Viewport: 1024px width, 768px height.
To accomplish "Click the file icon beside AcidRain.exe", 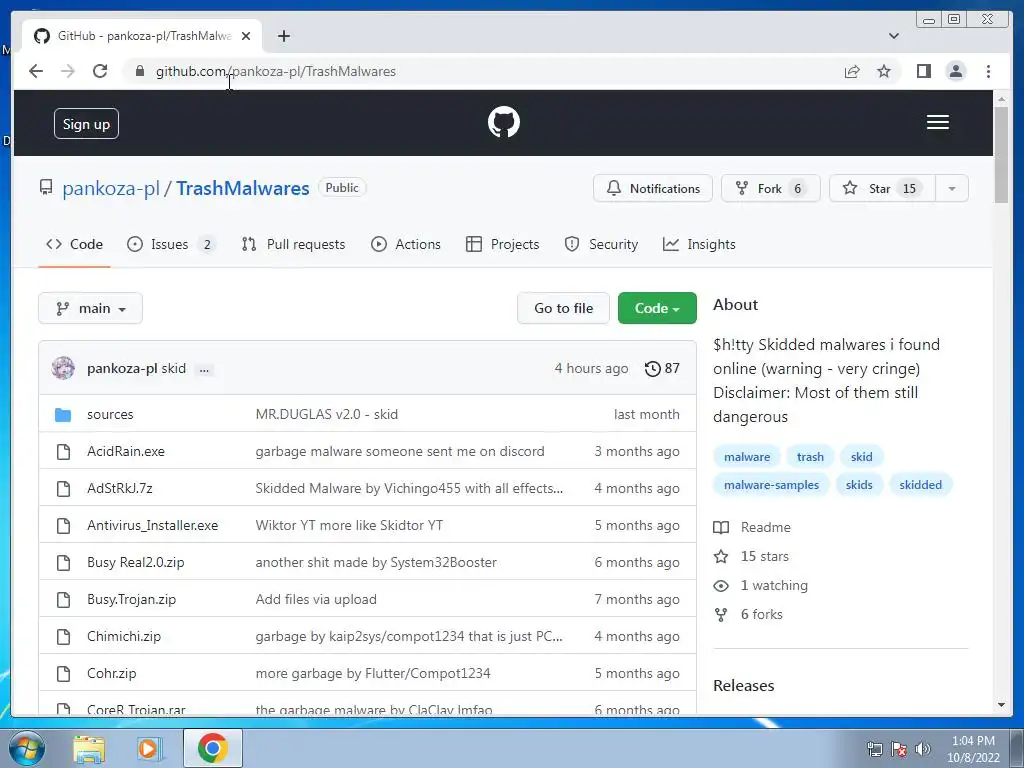I will 63,451.
